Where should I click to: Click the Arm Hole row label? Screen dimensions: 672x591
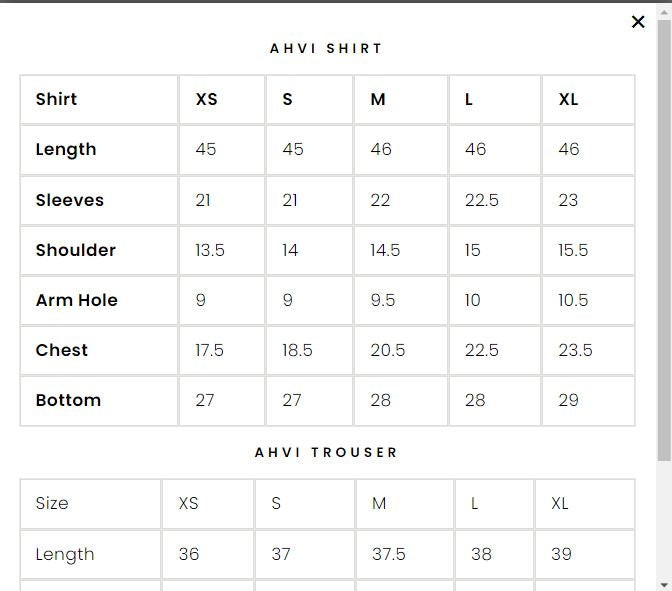tap(77, 300)
